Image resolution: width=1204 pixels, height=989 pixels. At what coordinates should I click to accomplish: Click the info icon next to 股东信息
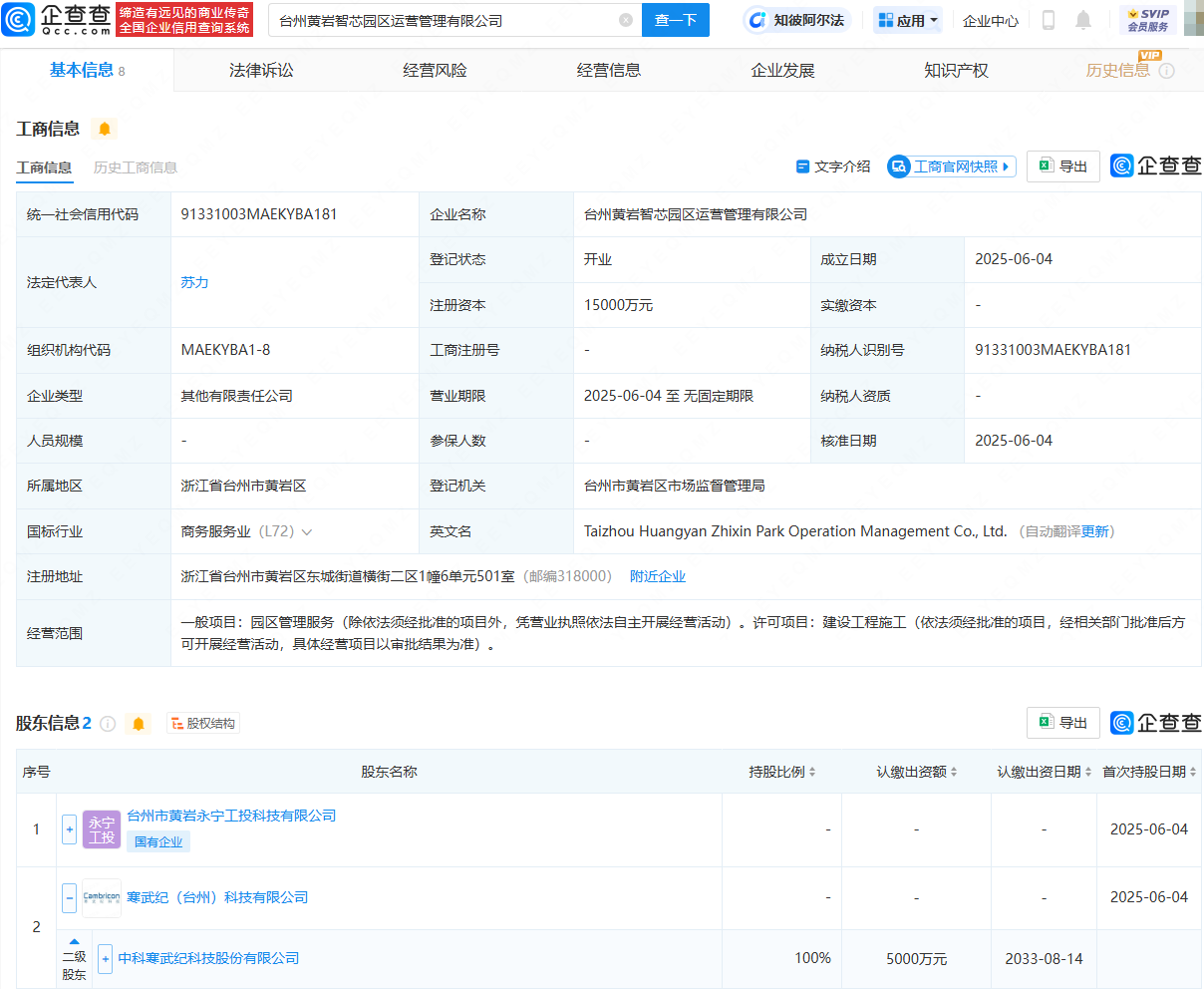[x=108, y=724]
